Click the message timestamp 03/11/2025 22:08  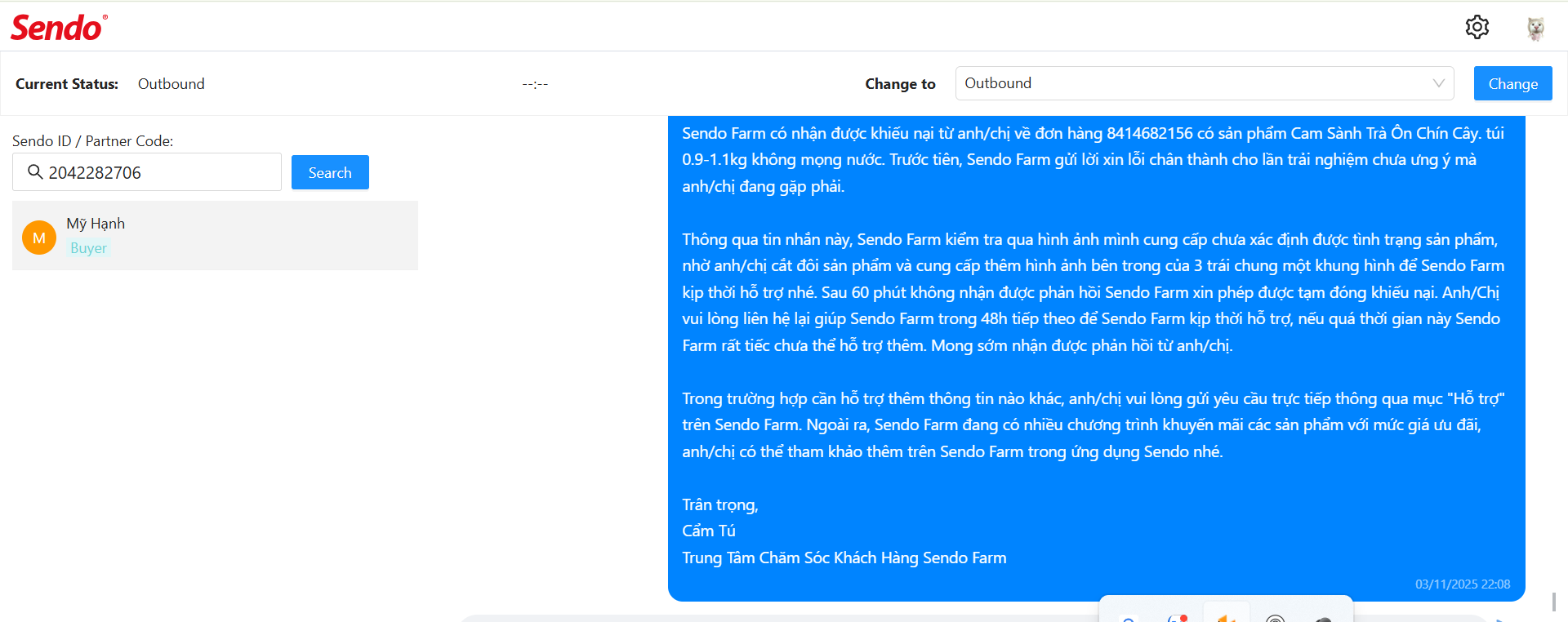(x=1462, y=584)
